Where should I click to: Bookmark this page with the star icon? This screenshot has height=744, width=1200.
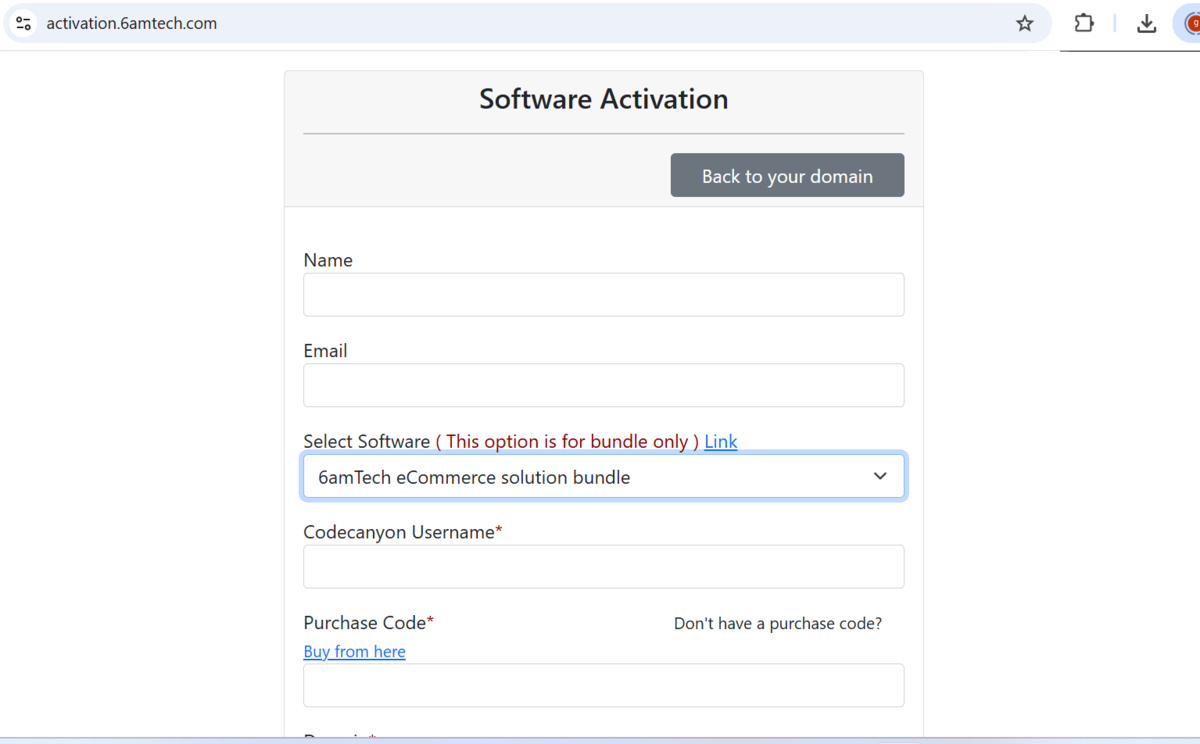point(1024,24)
